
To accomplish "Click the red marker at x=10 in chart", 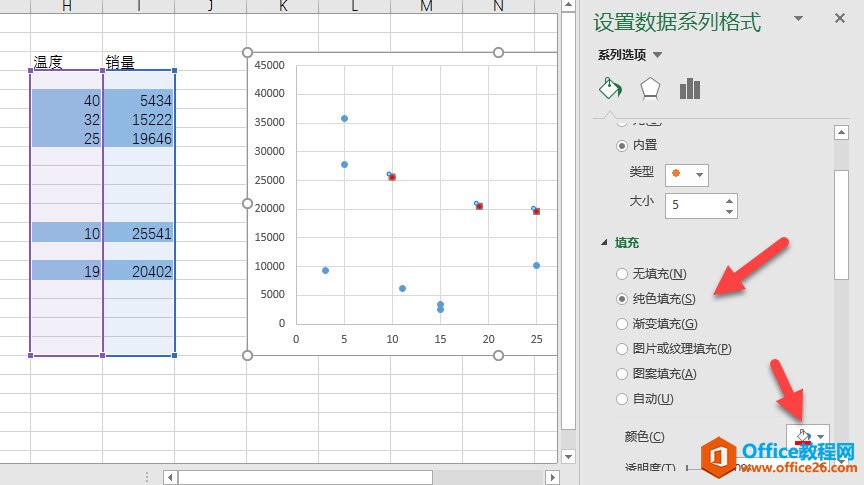I will click(x=392, y=177).
